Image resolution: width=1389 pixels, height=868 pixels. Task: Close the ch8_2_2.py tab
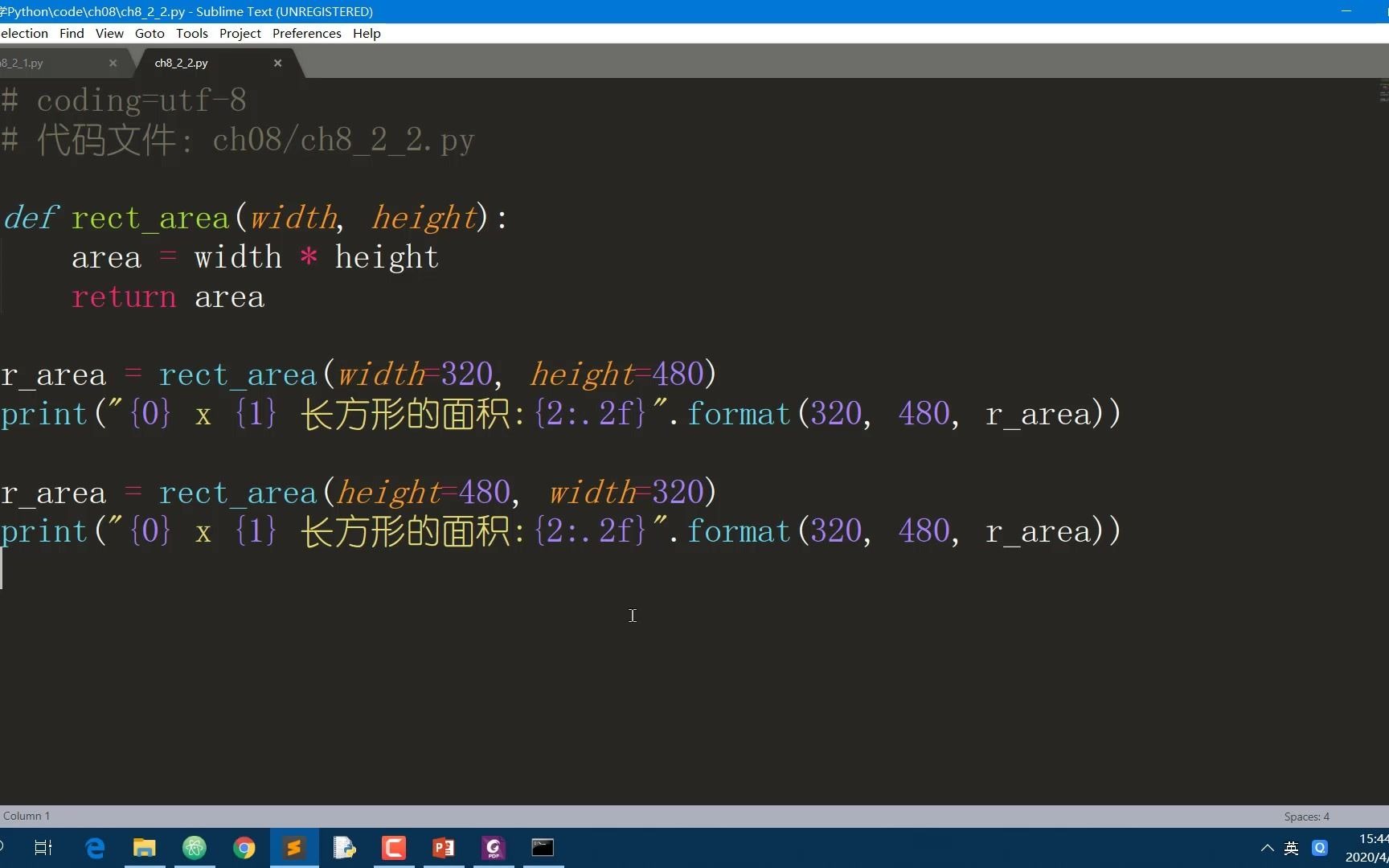tap(277, 63)
